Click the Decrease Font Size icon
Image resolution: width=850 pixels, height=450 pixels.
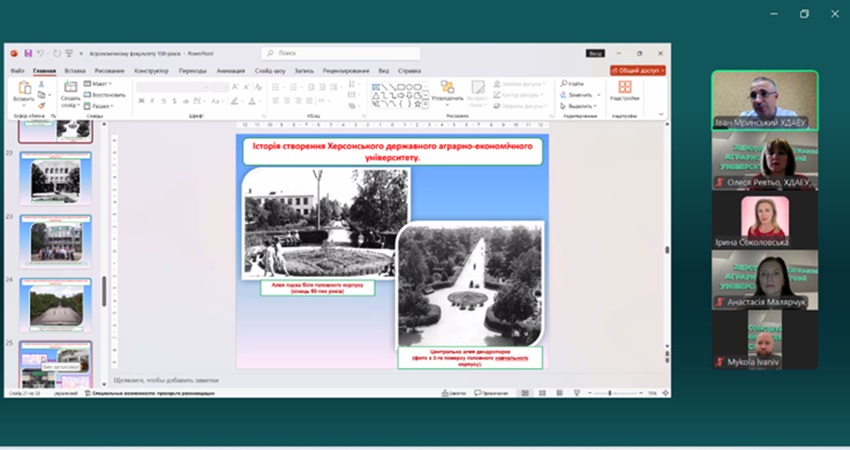tap(247, 87)
